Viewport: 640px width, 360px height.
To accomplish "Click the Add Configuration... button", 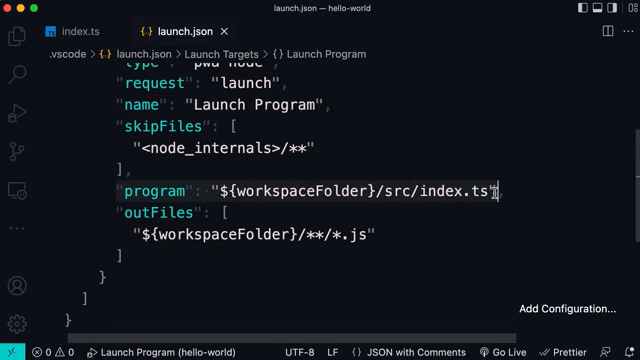I will coord(567,309).
